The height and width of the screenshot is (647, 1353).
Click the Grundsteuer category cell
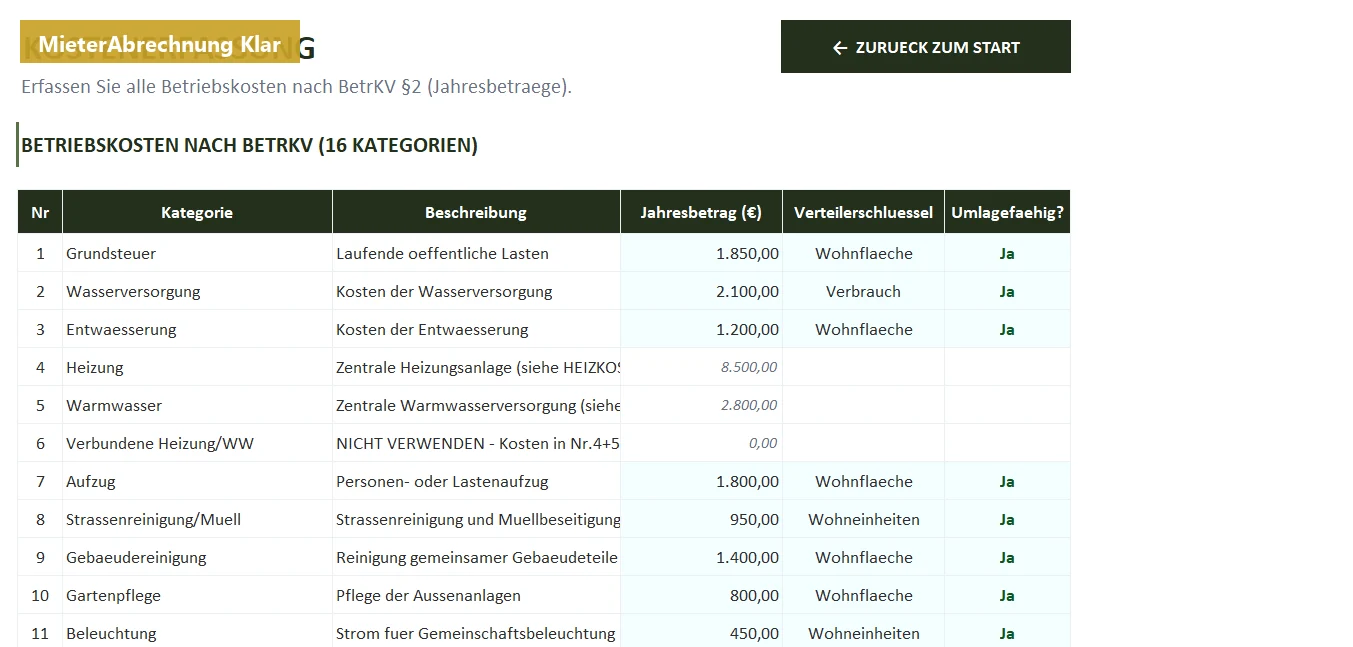[197, 253]
